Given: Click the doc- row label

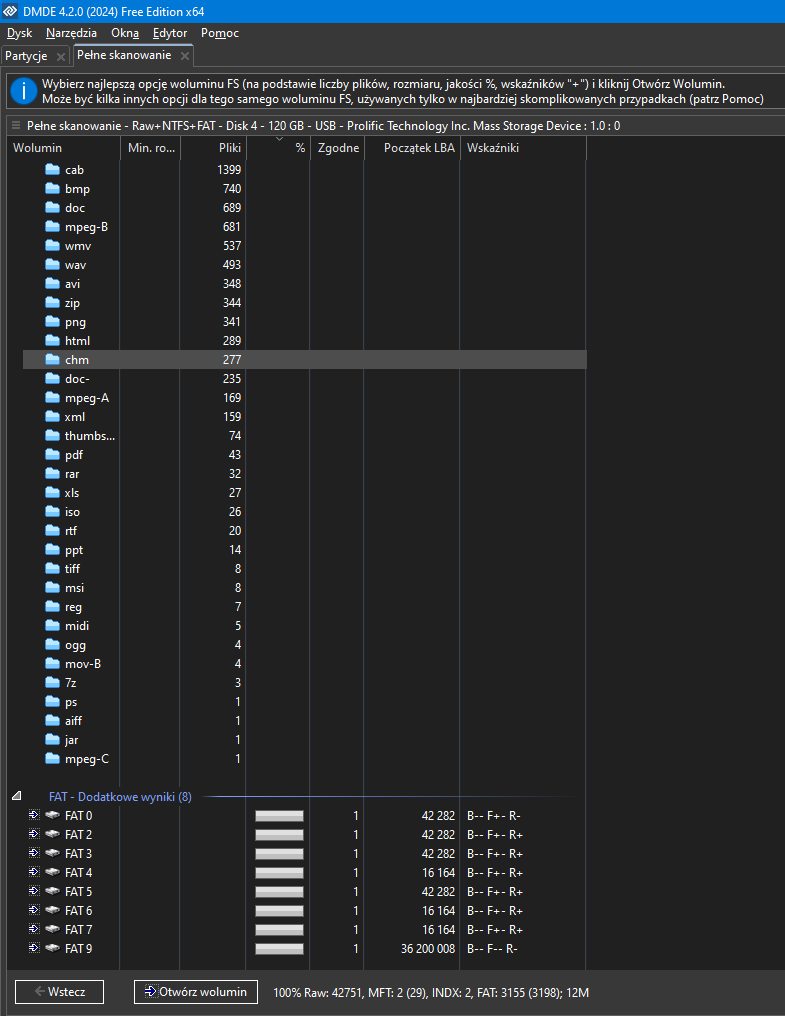Looking at the screenshot, I should tap(77, 378).
